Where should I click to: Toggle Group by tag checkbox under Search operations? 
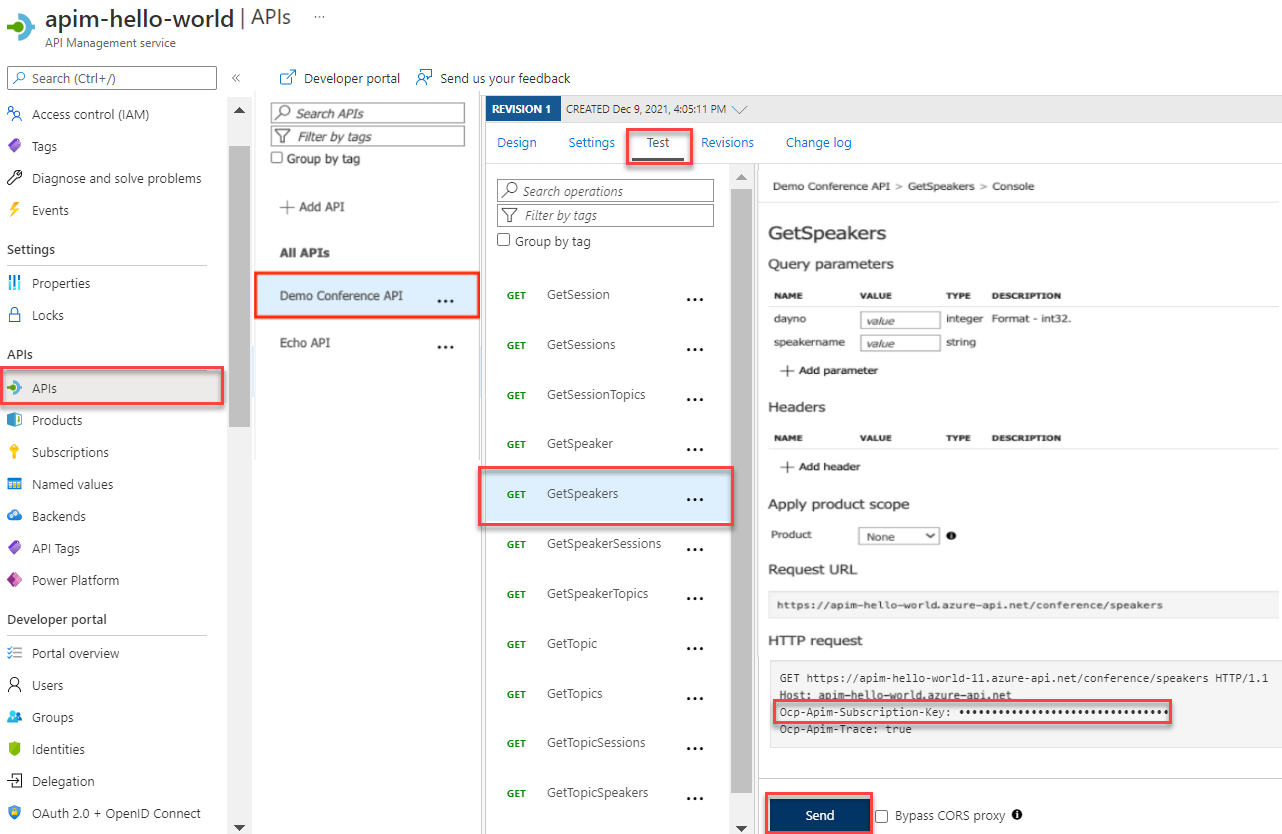point(504,241)
